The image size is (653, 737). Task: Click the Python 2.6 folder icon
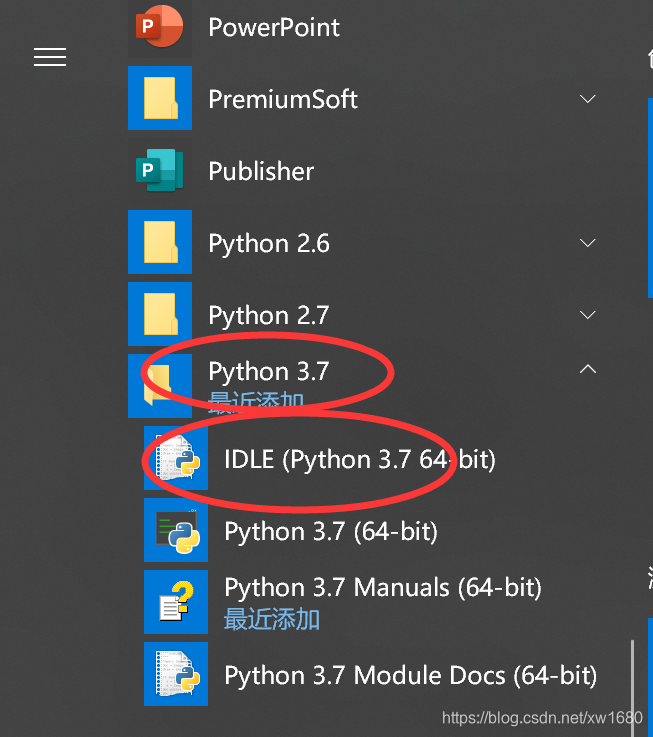pyautogui.click(x=160, y=242)
